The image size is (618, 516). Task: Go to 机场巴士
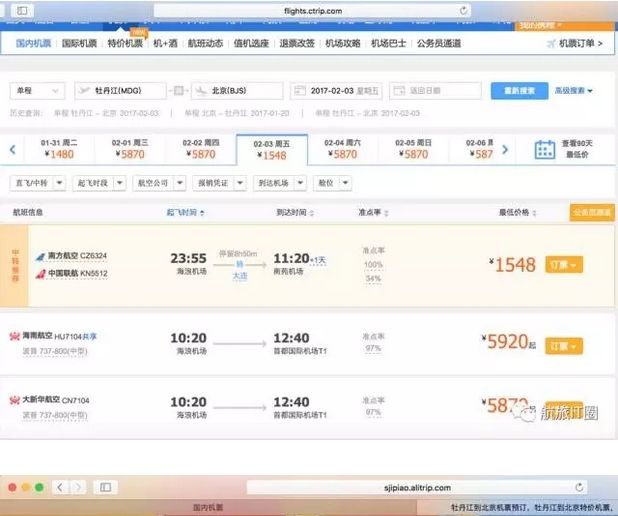[x=389, y=43]
